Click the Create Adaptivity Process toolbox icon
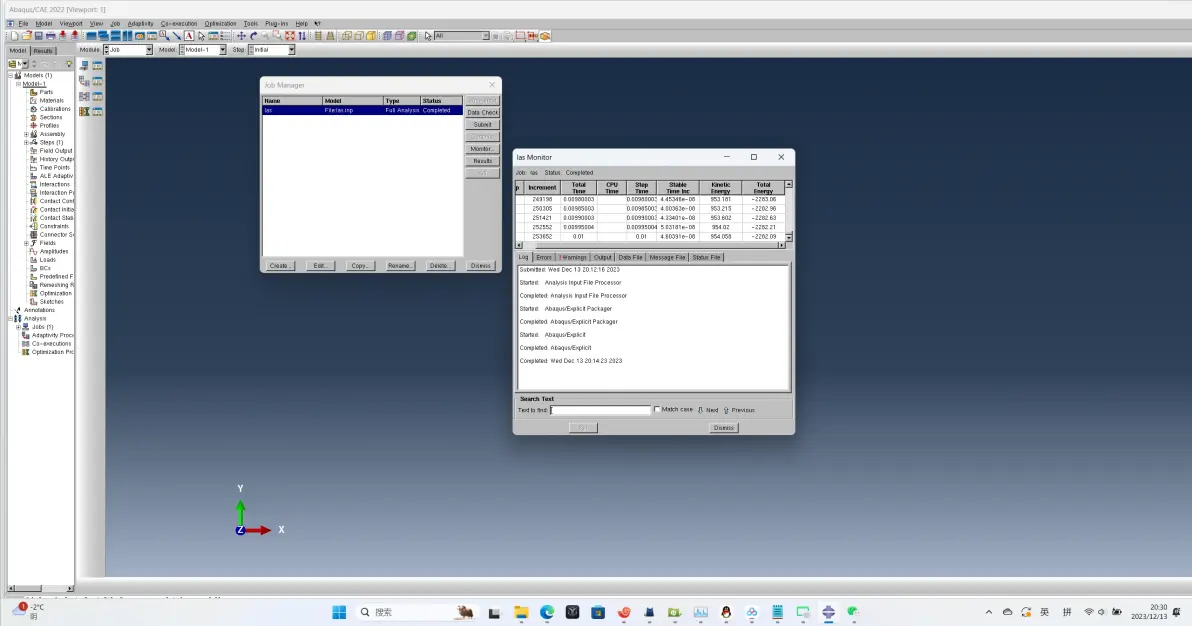The image size is (1192, 626). click(x=84, y=81)
